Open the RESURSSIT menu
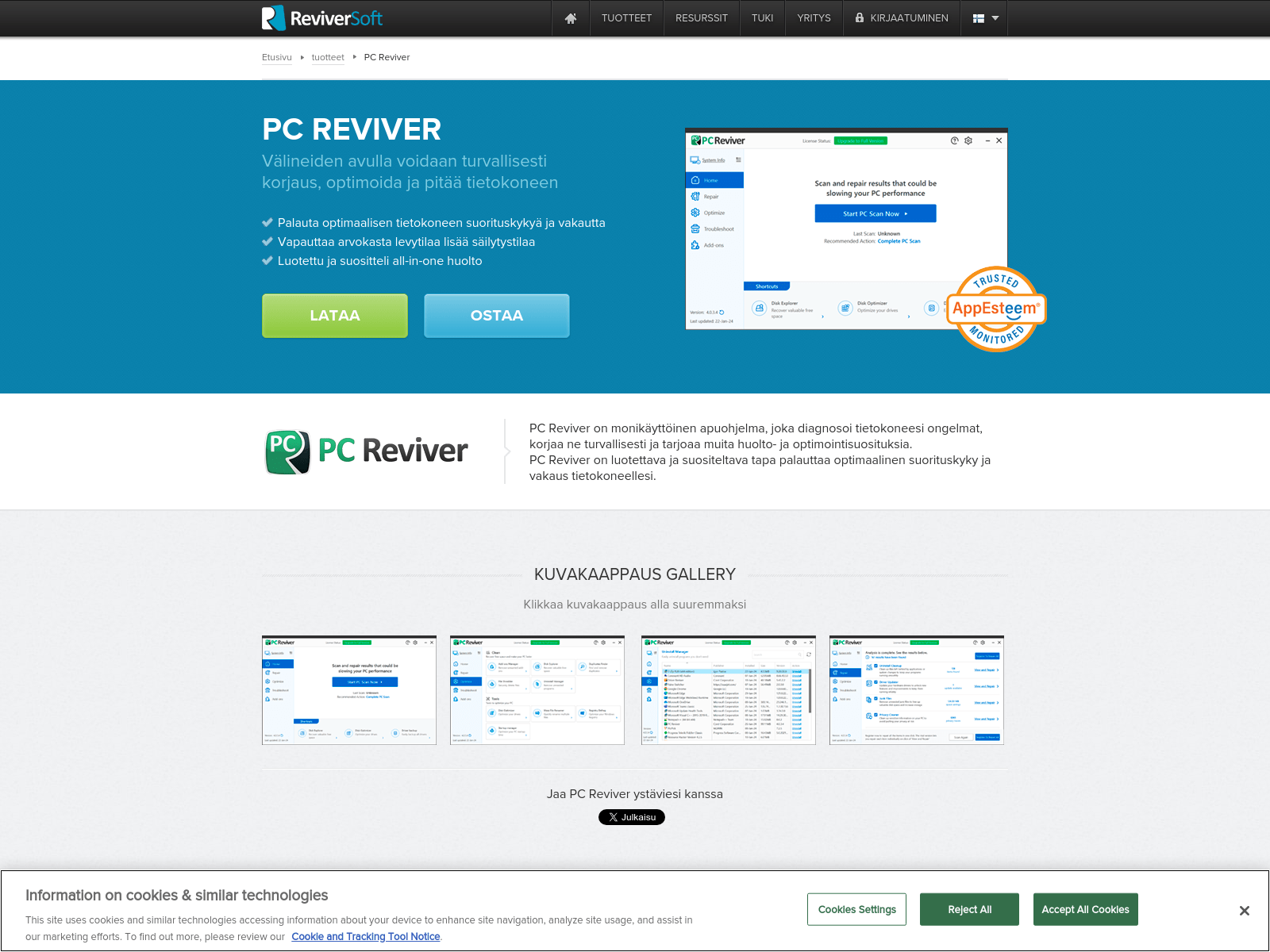Image resolution: width=1270 pixels, height=952 pixels. tap(702, 18)
